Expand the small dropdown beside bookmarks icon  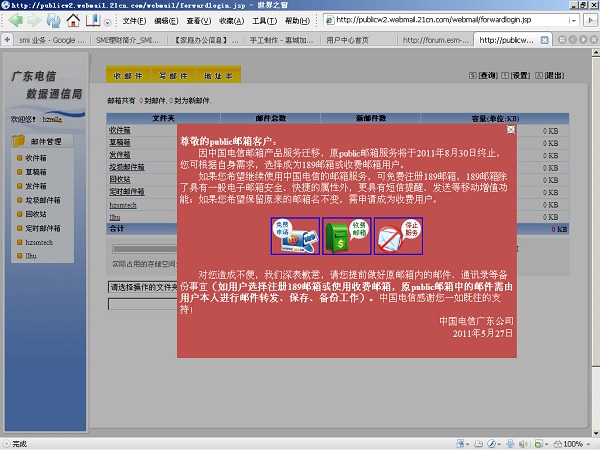coord(108,23)
